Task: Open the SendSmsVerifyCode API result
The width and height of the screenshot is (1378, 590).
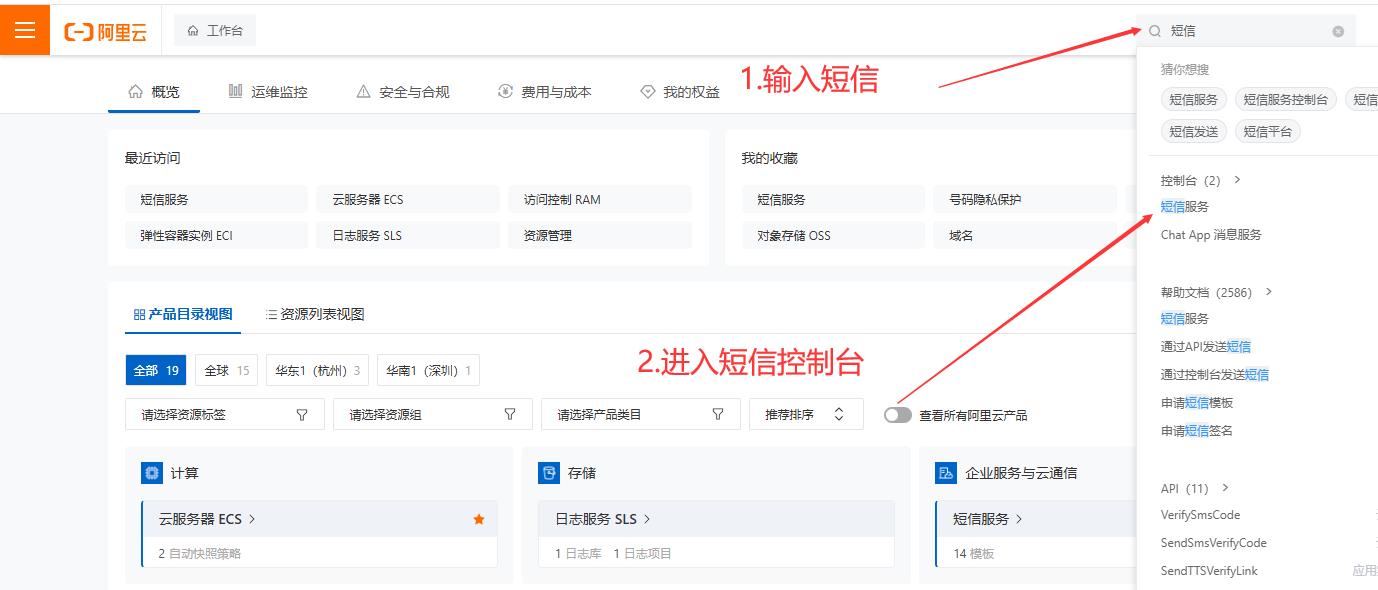Action: click(1214, 543)
